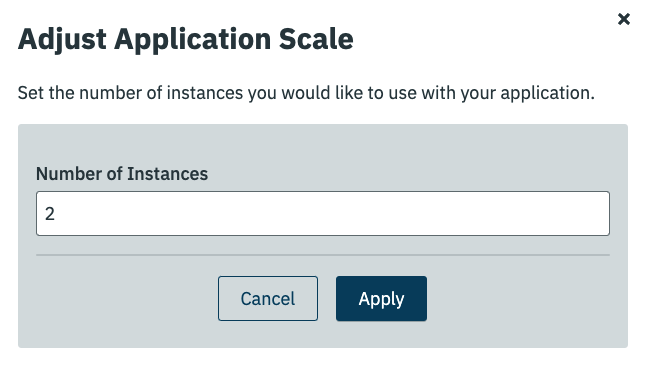The image size is (647, 366).
Task: Click inside the instances text box
Action: click(x=323, y=213)
